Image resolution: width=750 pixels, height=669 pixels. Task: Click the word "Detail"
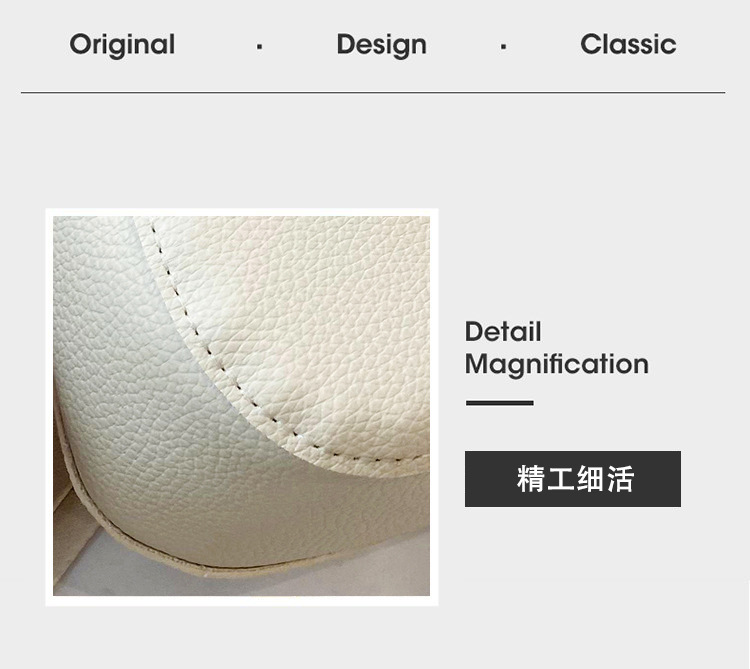click(x=503, y=331)
